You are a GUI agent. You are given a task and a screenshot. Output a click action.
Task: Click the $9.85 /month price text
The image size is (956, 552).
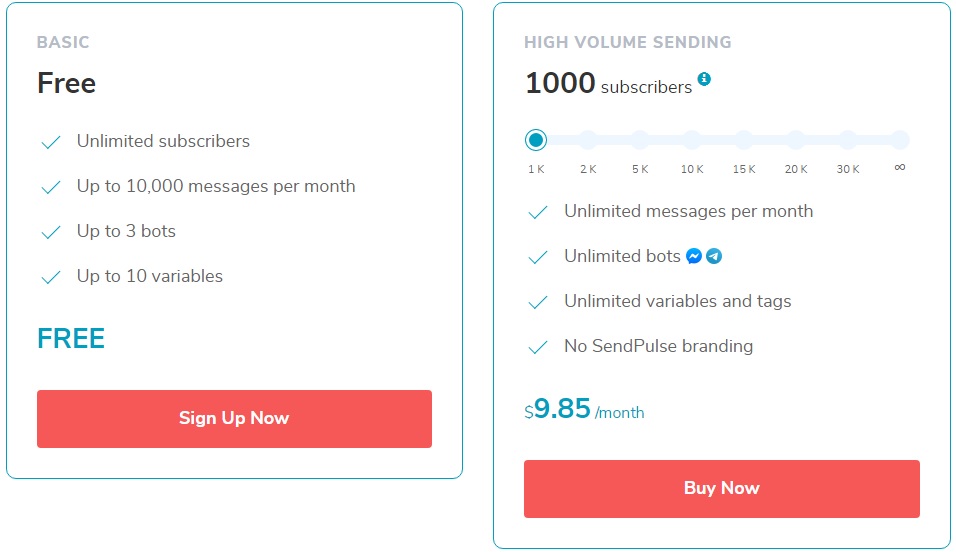point(584,409)
